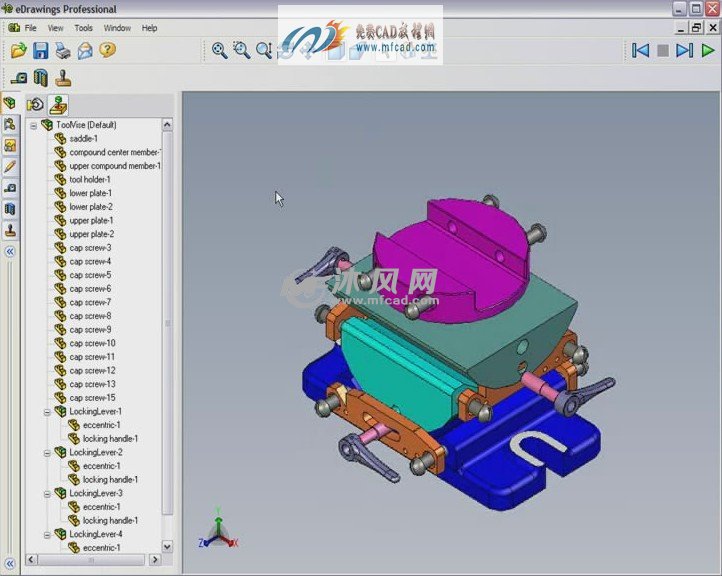Open the Markup pencil sidebar icon
This screenshot has width=722, height=576.
point(10,167)
